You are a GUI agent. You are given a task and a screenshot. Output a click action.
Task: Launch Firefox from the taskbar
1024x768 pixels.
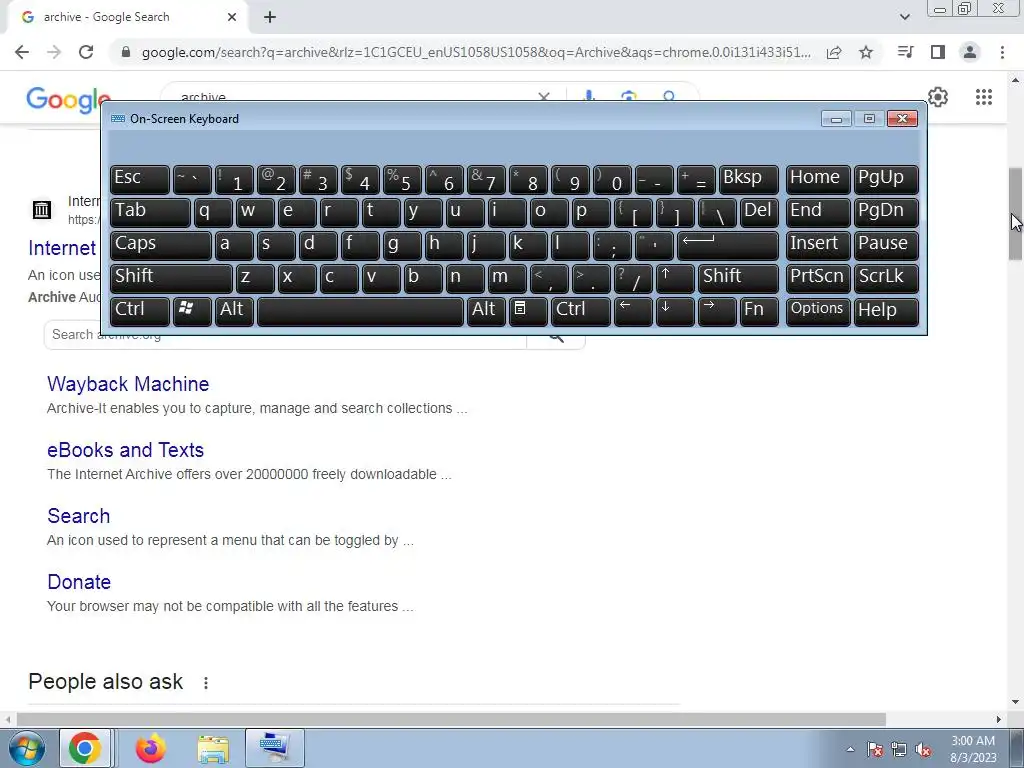click(x=151, y=748)
